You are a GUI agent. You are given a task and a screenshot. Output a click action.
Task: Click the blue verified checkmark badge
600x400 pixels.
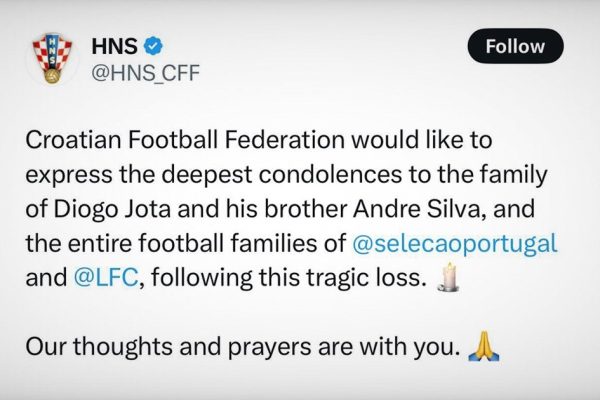pos(153,46)
